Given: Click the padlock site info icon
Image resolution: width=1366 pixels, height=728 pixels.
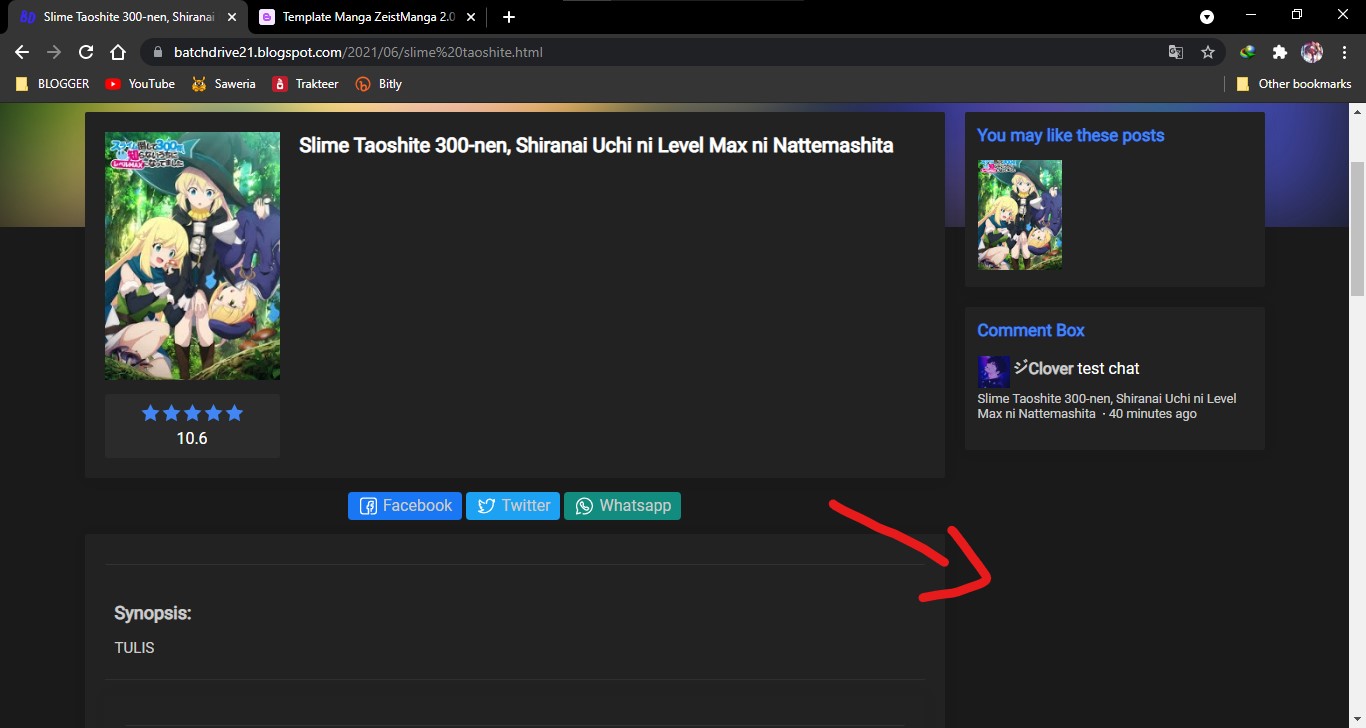Looking at the screenshot, I should pos(158,52).
